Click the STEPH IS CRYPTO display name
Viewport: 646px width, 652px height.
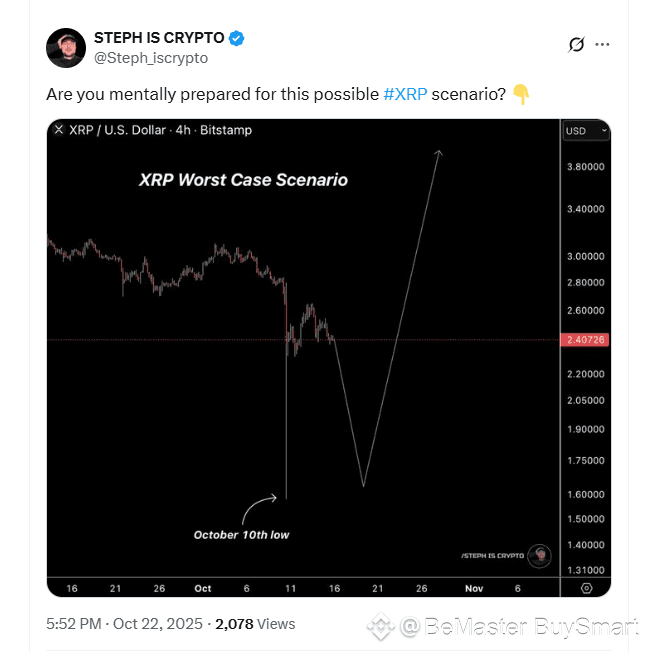tap(159, 38)
